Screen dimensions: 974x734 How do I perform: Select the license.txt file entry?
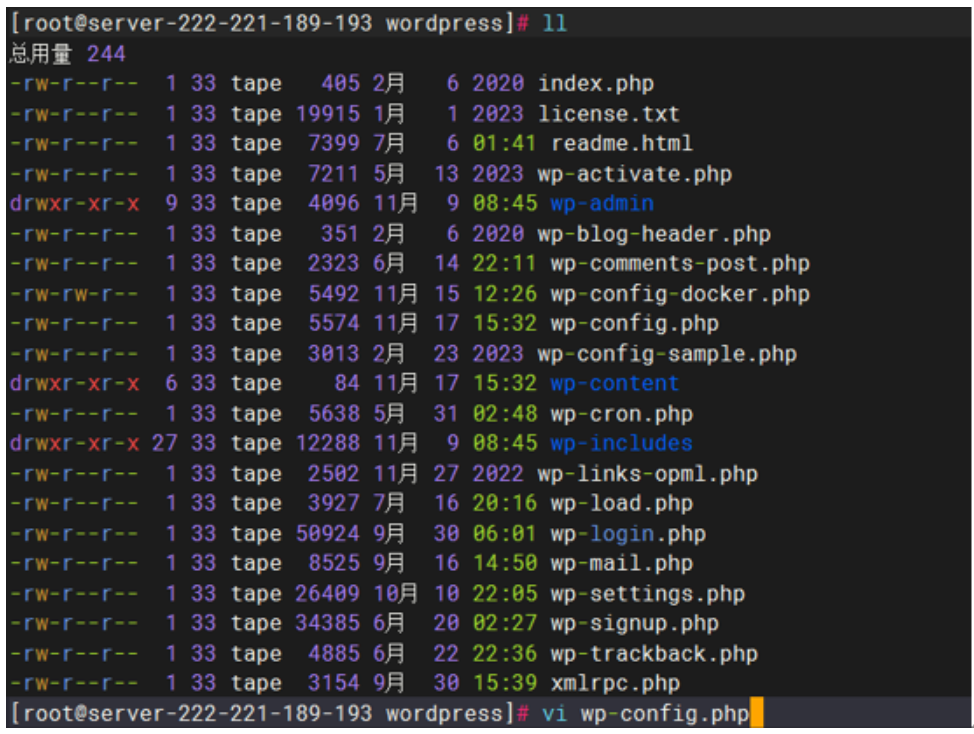[x=608, y=114]
